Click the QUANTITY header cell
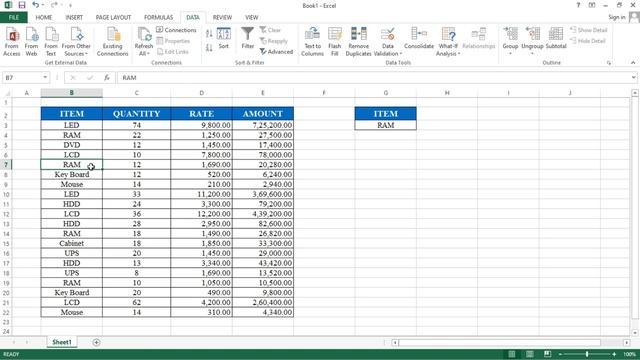Screen dimensions: 640x360 point(136,113)
